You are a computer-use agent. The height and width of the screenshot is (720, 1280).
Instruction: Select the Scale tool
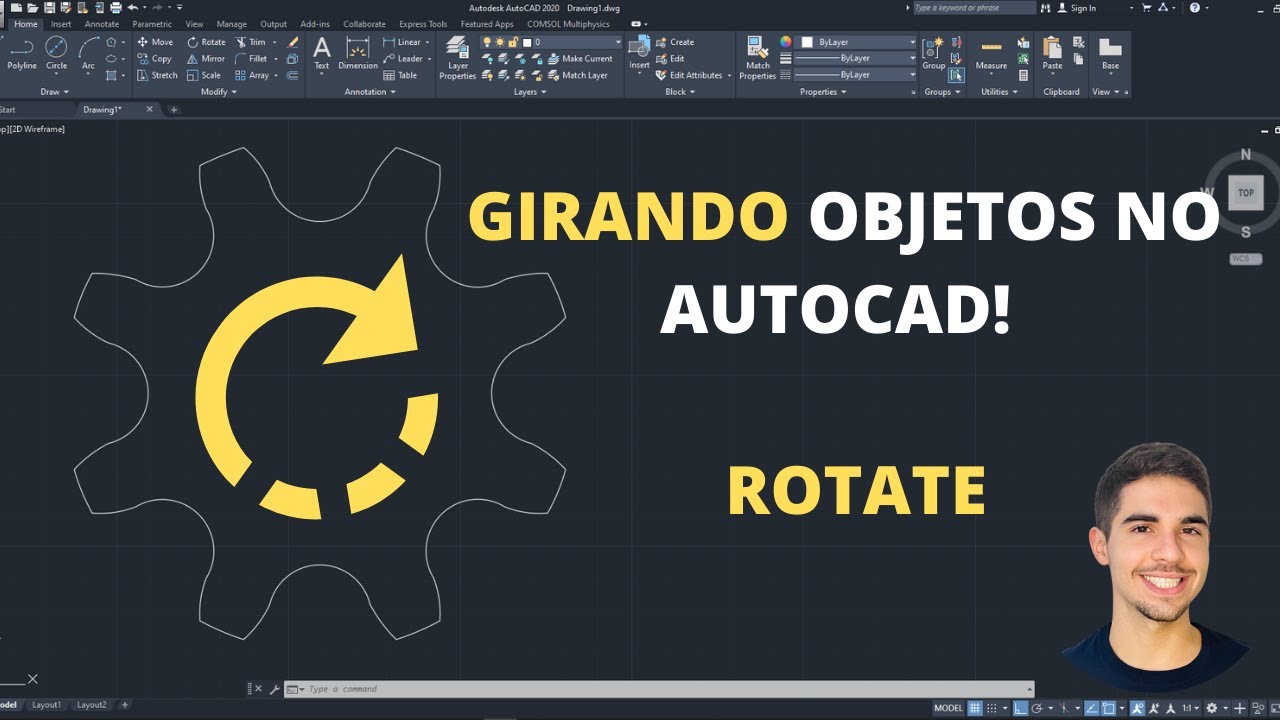pos(204,75)
